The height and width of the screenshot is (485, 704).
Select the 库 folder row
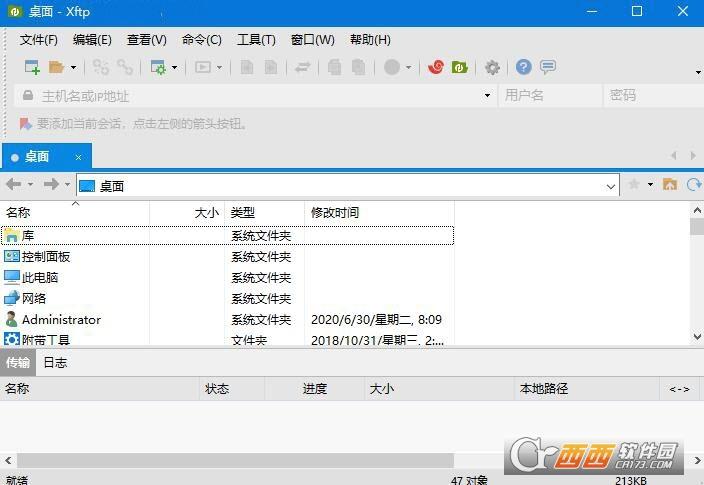(228, 236)
